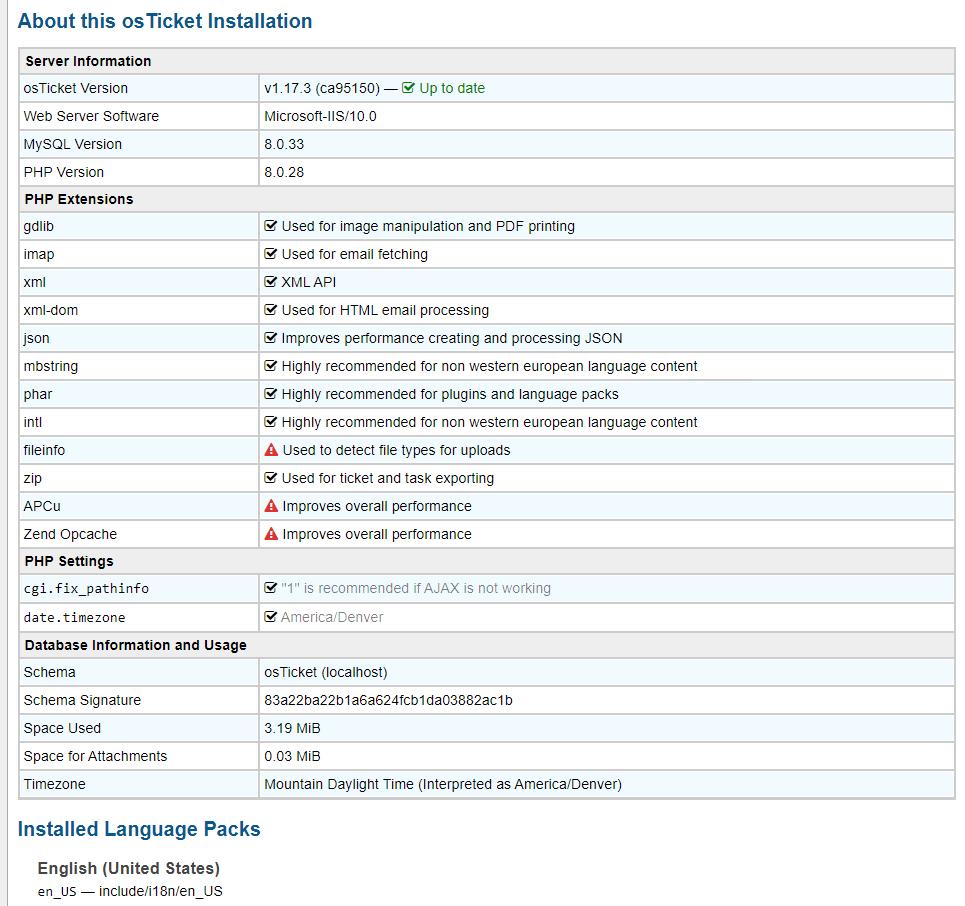Screen dimensions: 965x906
Task: Click the mbstring check icon
Action: pyautogui.click(x=270, y=366)
